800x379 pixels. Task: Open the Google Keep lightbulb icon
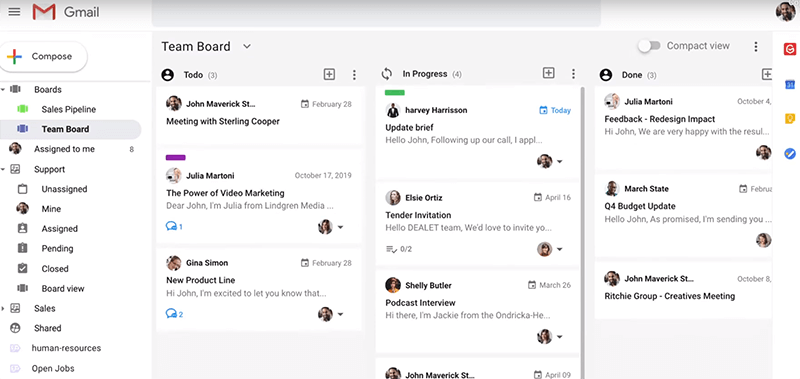click(790, 119)
